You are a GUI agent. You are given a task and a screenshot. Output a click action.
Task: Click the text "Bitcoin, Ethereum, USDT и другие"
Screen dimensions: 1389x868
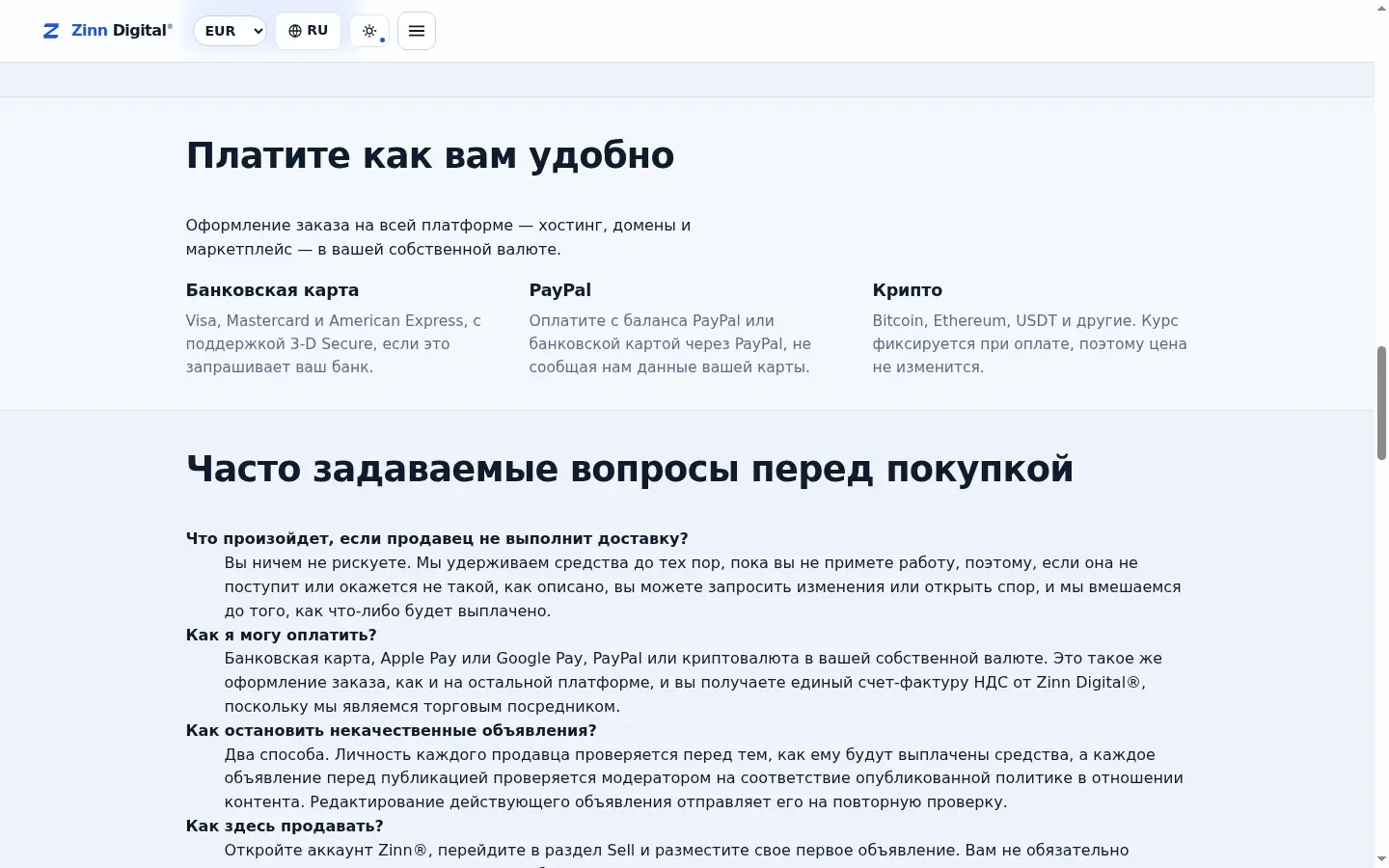(x=1003, y=321)
